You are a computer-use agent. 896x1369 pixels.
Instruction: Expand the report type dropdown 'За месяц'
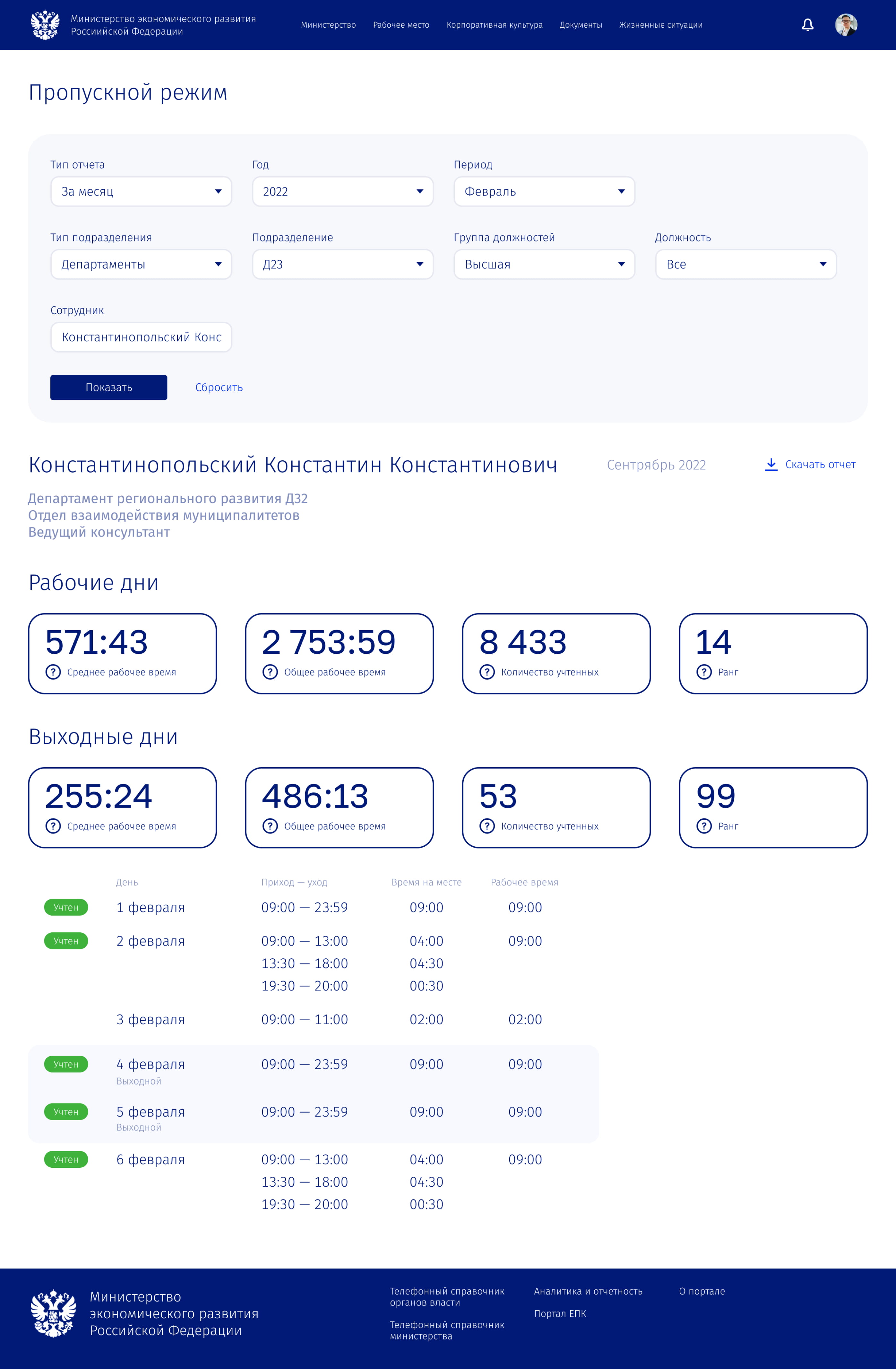tap(141, 192)
